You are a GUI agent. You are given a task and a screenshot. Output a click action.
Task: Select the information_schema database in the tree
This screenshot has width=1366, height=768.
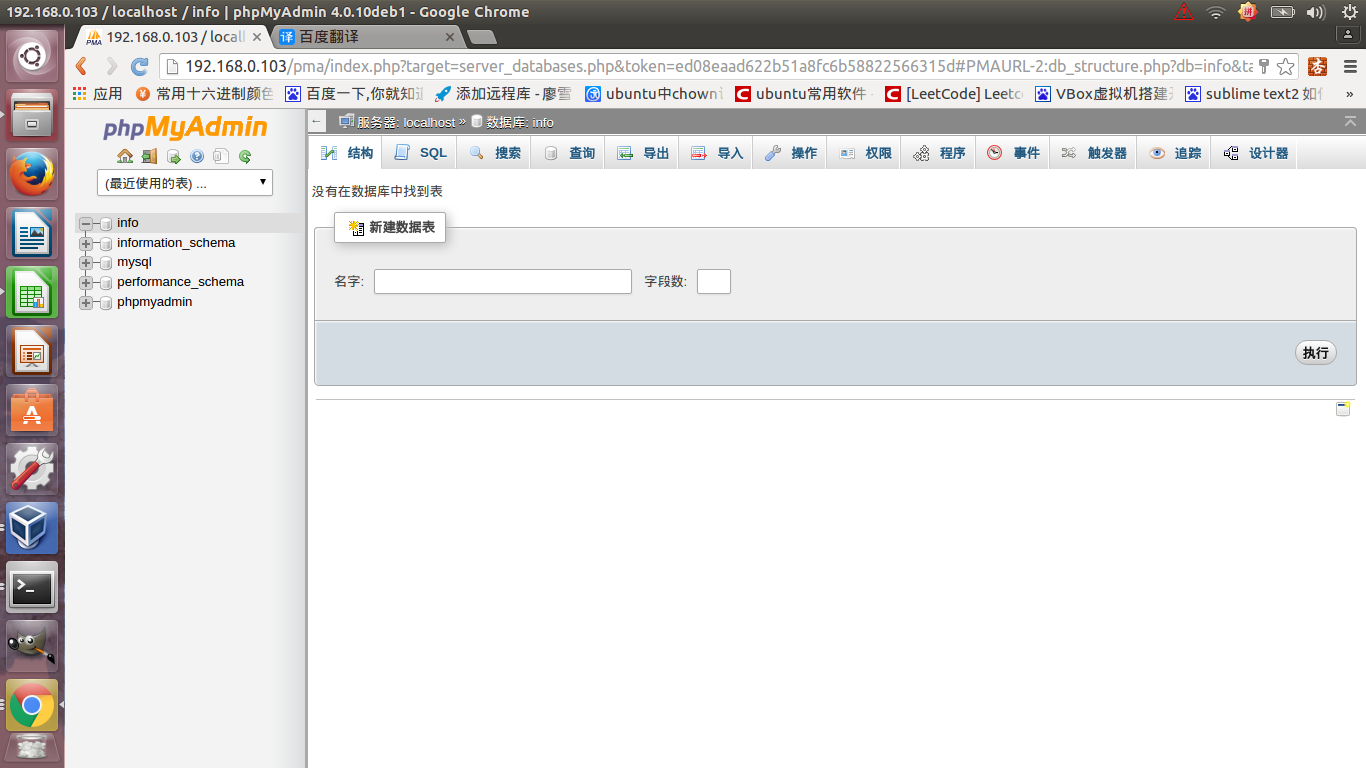[x=176, y=243]
